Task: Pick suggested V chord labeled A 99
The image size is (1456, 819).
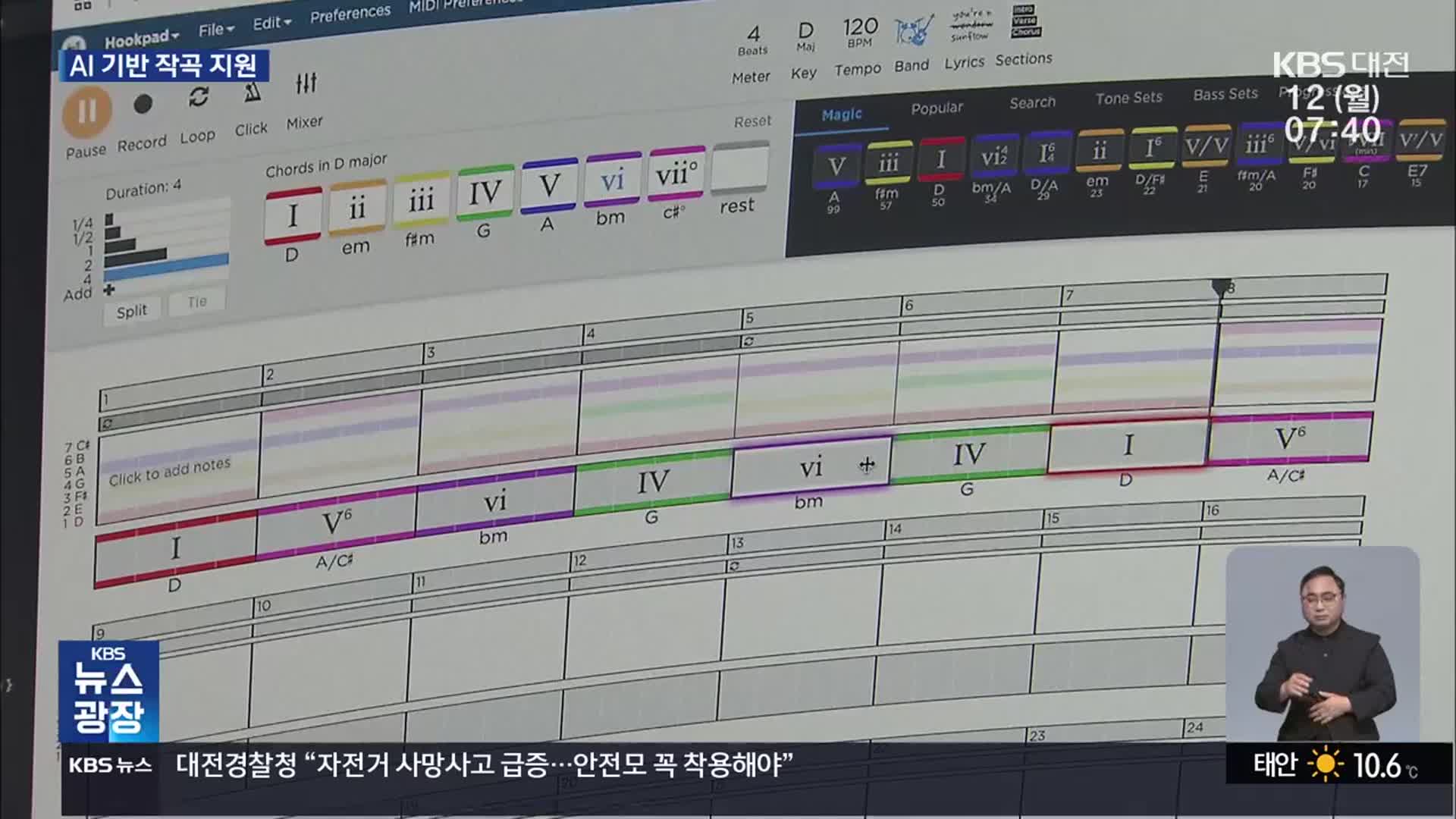Action: 836,166
